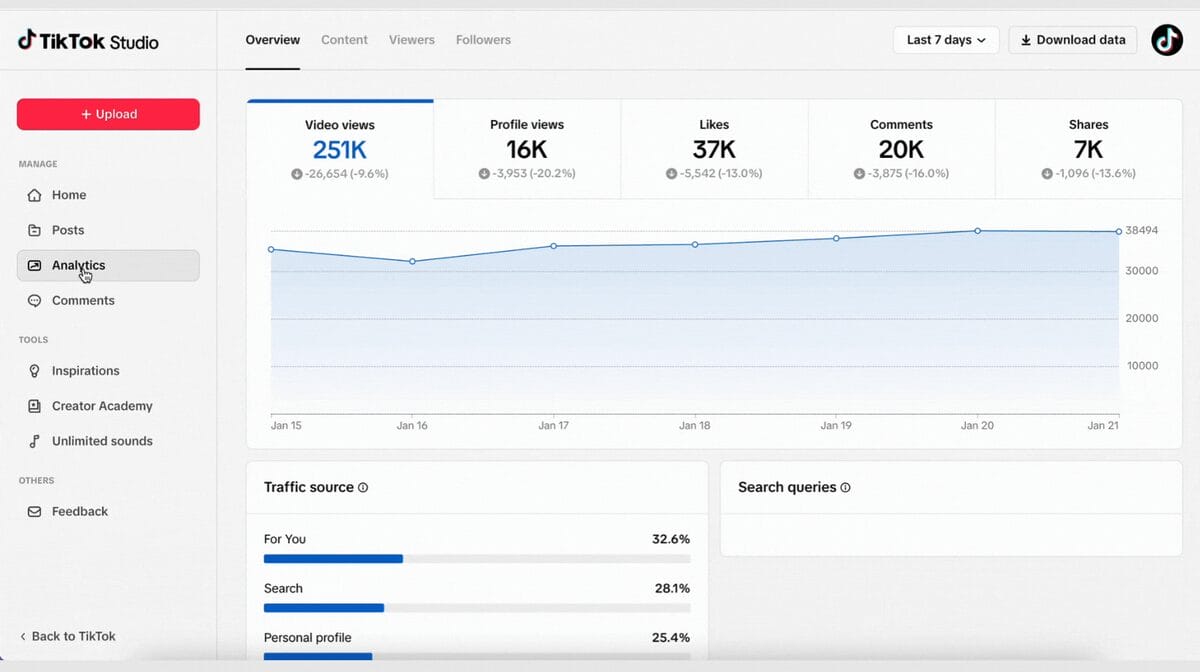This screenshot has height=672, width=1200.
Task: Click the profile avatar in top right
Action: point(1167,39)
